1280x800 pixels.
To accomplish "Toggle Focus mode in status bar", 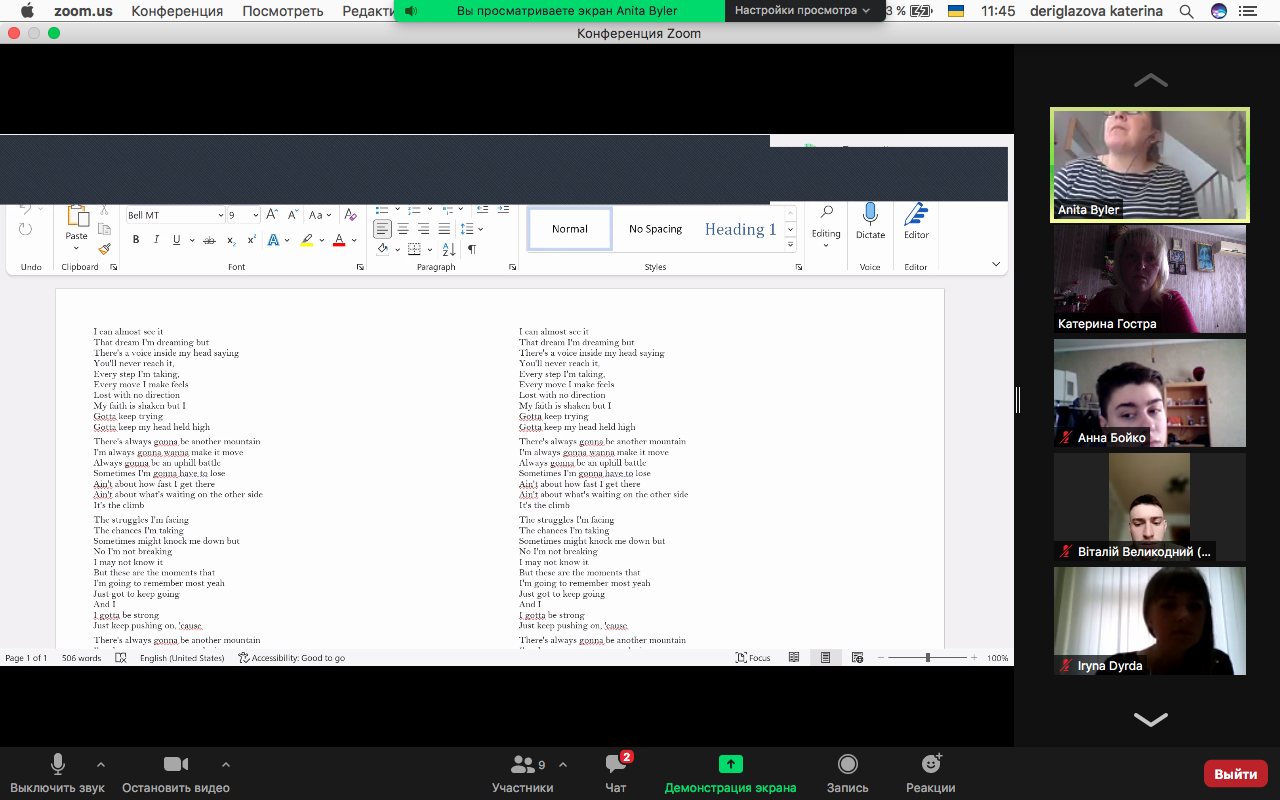I will [753, 658].
